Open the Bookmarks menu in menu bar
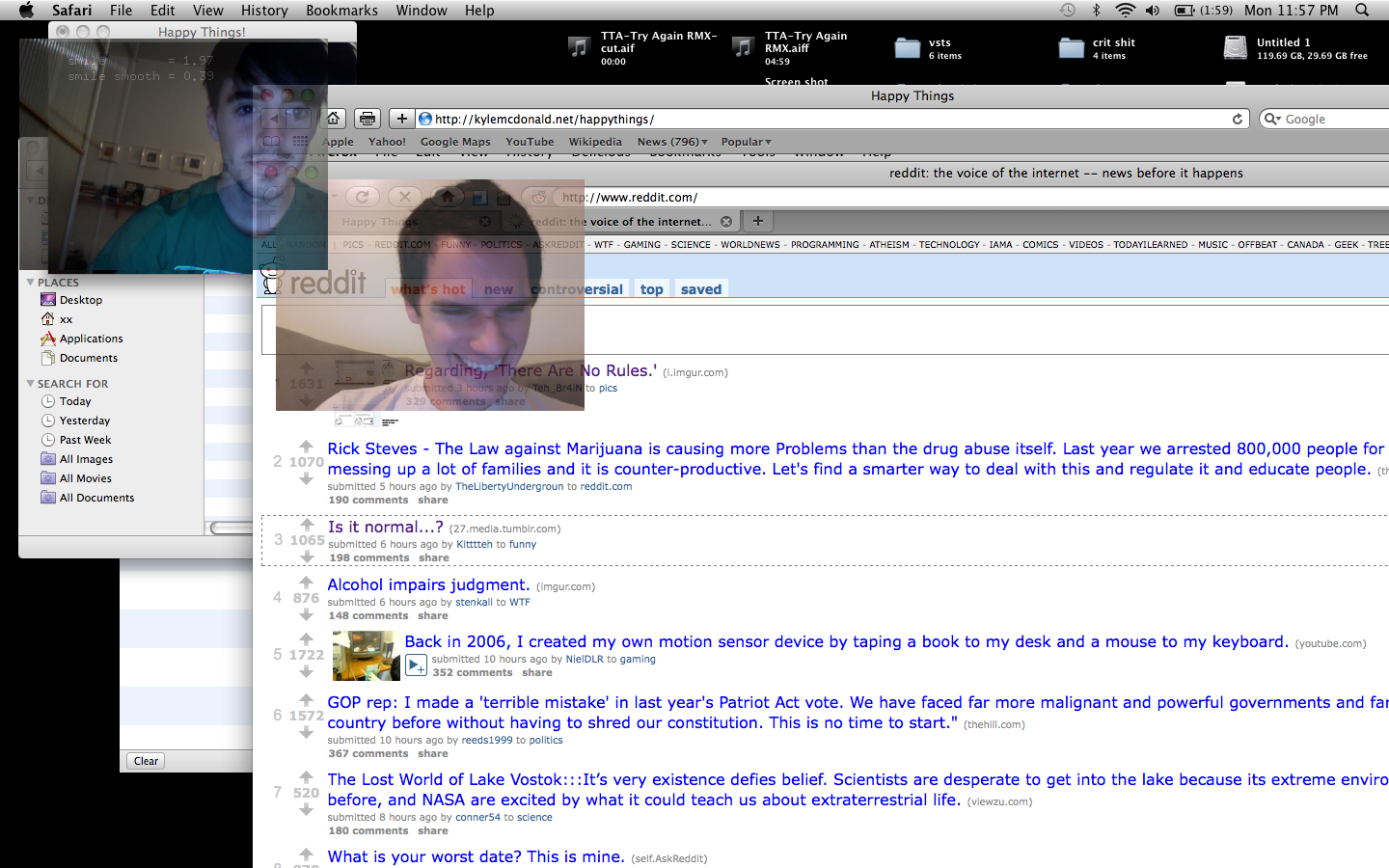 (341, 11)
